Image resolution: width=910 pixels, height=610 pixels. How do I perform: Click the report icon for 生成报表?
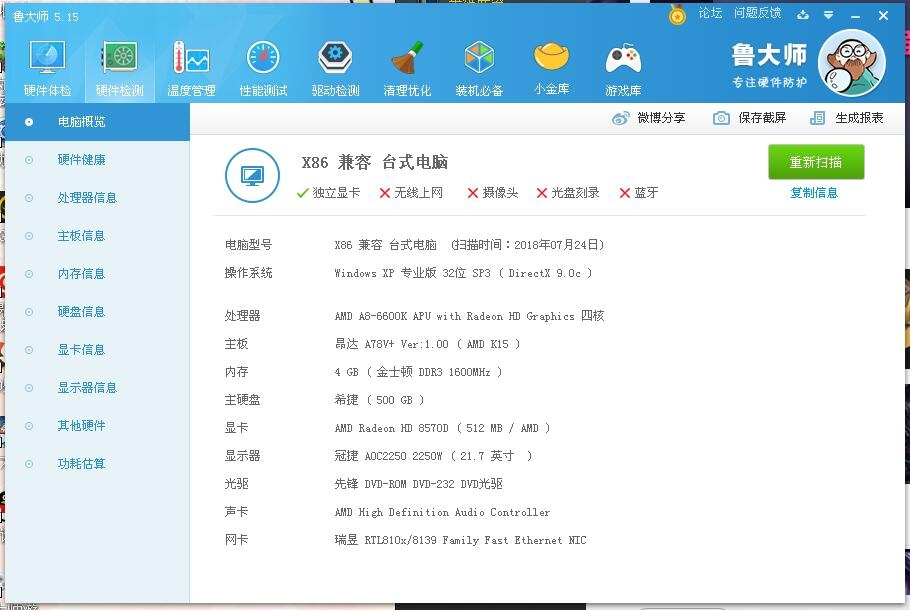[x=817, y=118]
